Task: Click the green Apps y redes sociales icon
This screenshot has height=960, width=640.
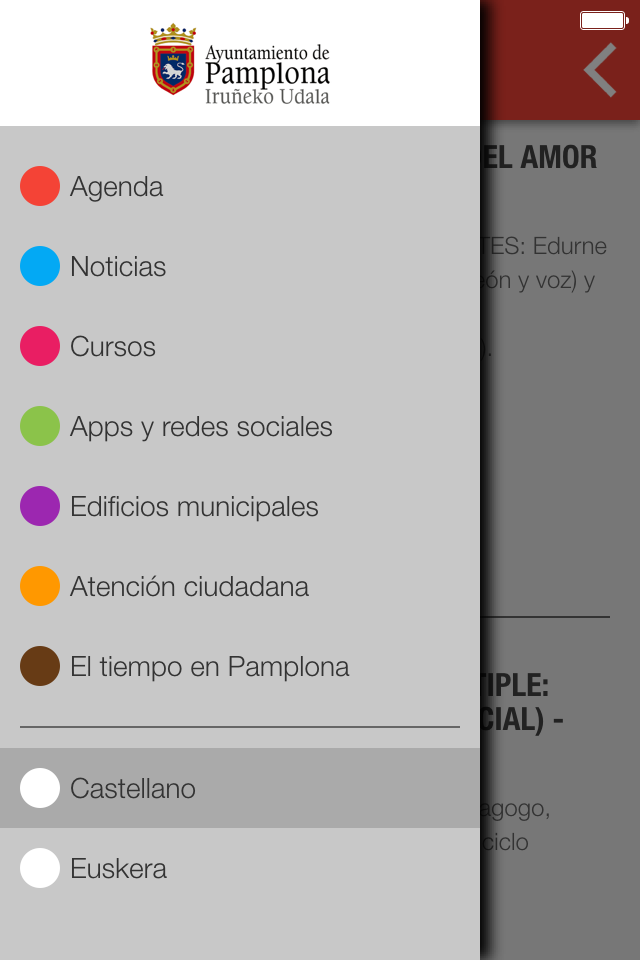Action: coord(40,426)
